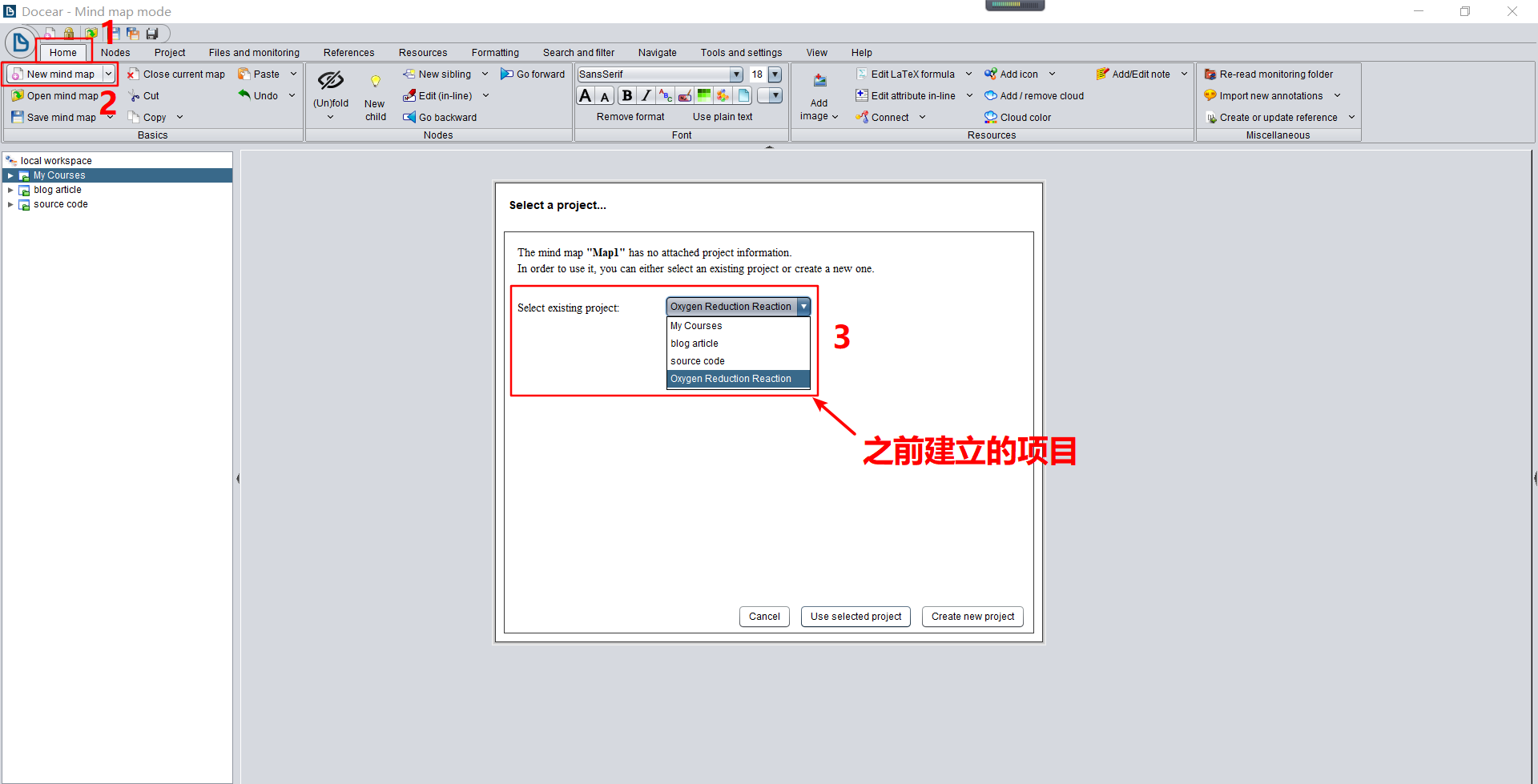The width and height of the screenshot is (1538, 784).
Task: Click the Cloud color icon
Action: coord(992,117)
